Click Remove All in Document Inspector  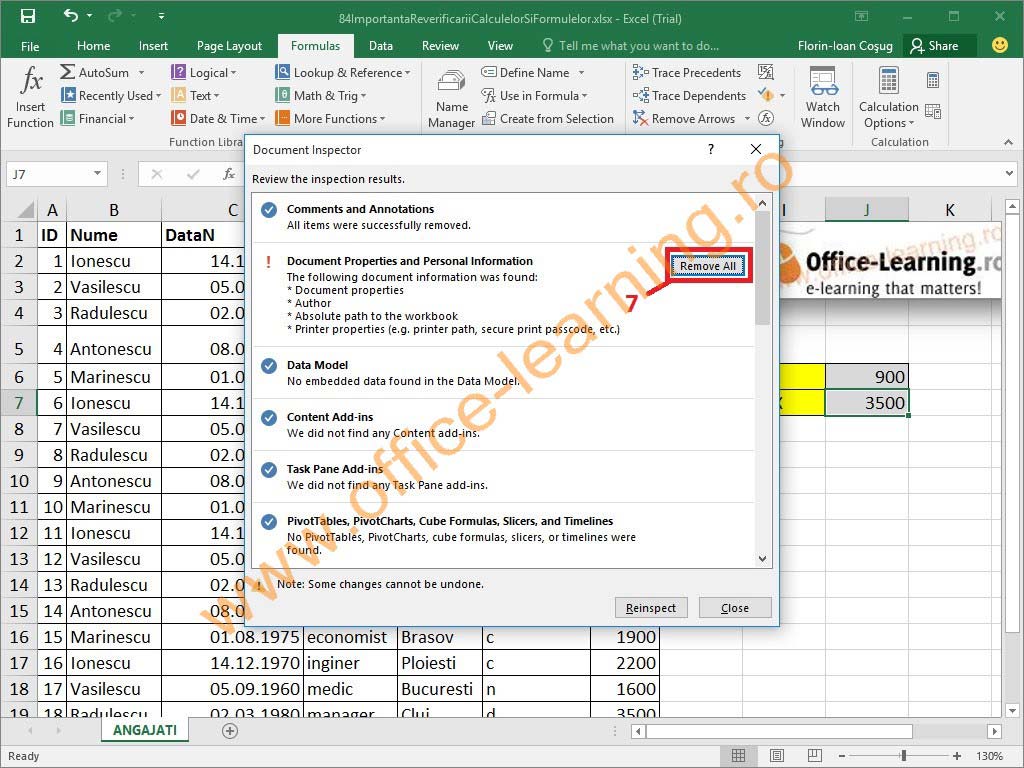tap(708, 266)
